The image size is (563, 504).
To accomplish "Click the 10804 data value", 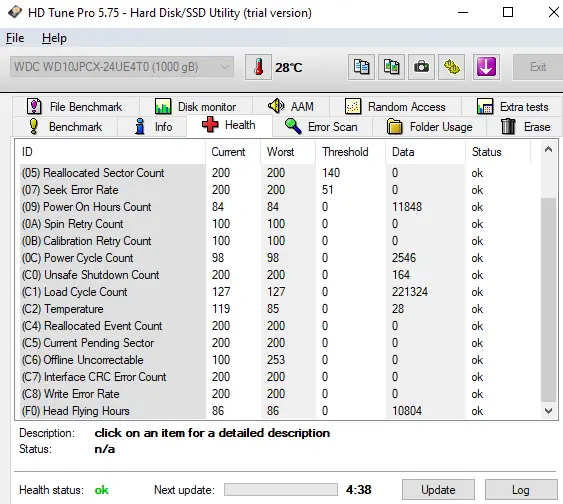I will click(x=407, y=411).
